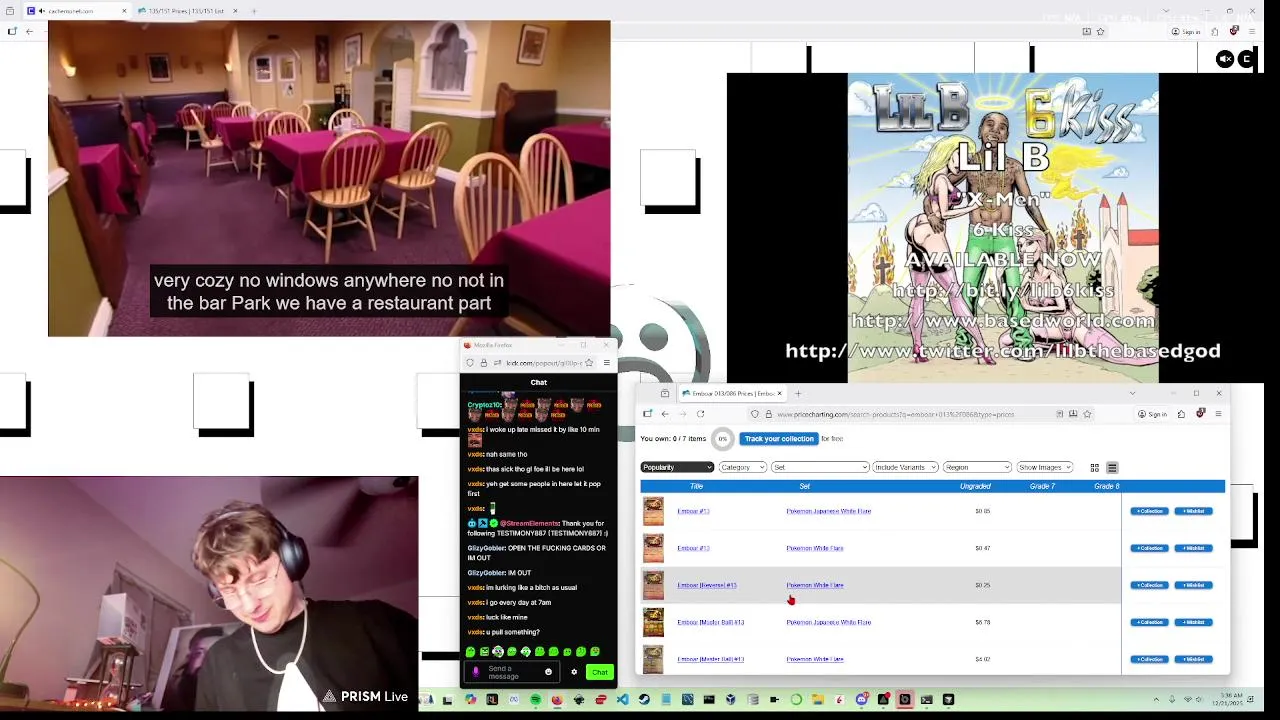Open the Region dropdown
Viewport: 1280px width, 720px height.
tap(977, 467)
